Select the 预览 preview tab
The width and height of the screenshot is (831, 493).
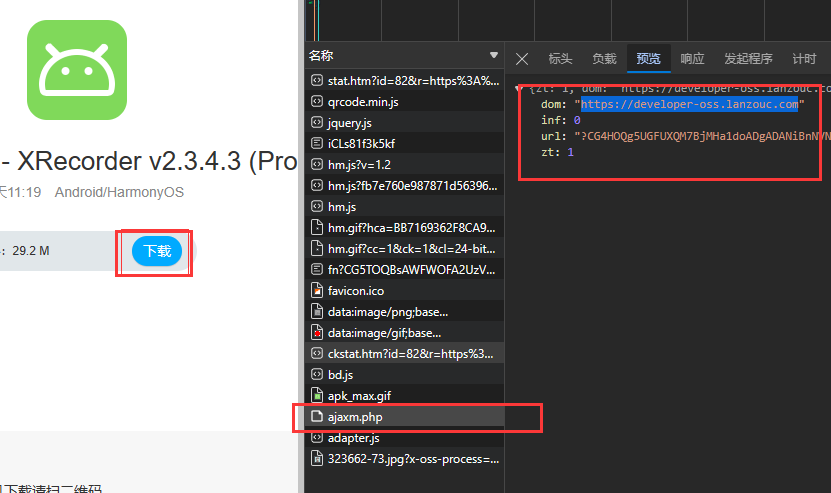tap(649, 59)
